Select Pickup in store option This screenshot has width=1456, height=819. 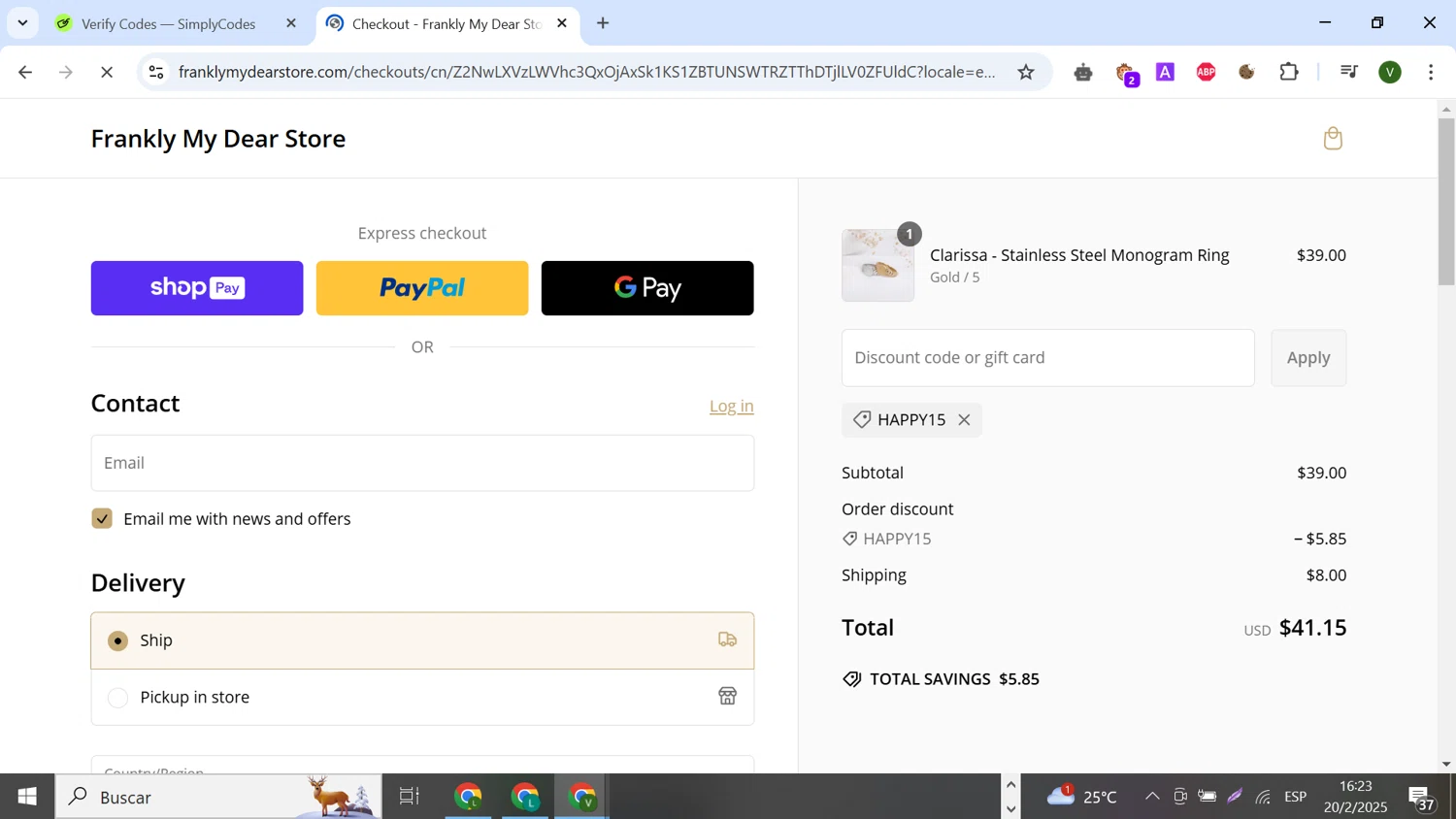tap(422, 697)
